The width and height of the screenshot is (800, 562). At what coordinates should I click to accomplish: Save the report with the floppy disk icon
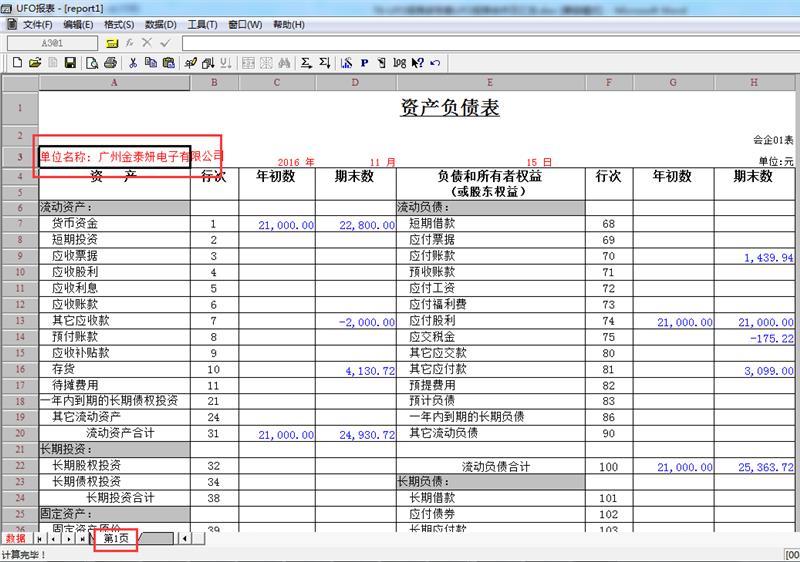click(x=70, y=63)
